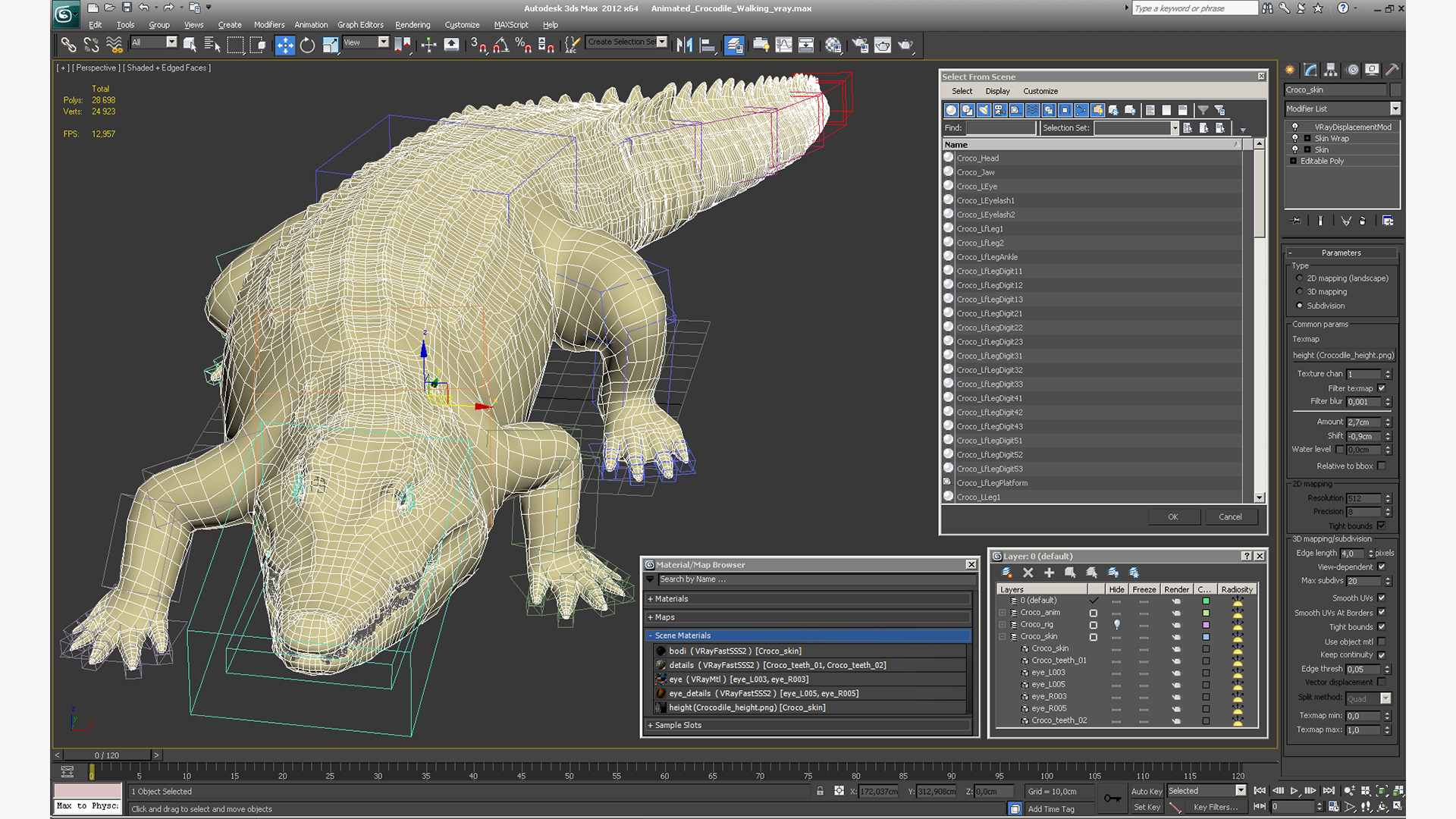The width and height of the screenshot is (1456, 819).
Task: Open Display menu in Select From Scene
Action: pyautogui.click(x=997, y=91)
